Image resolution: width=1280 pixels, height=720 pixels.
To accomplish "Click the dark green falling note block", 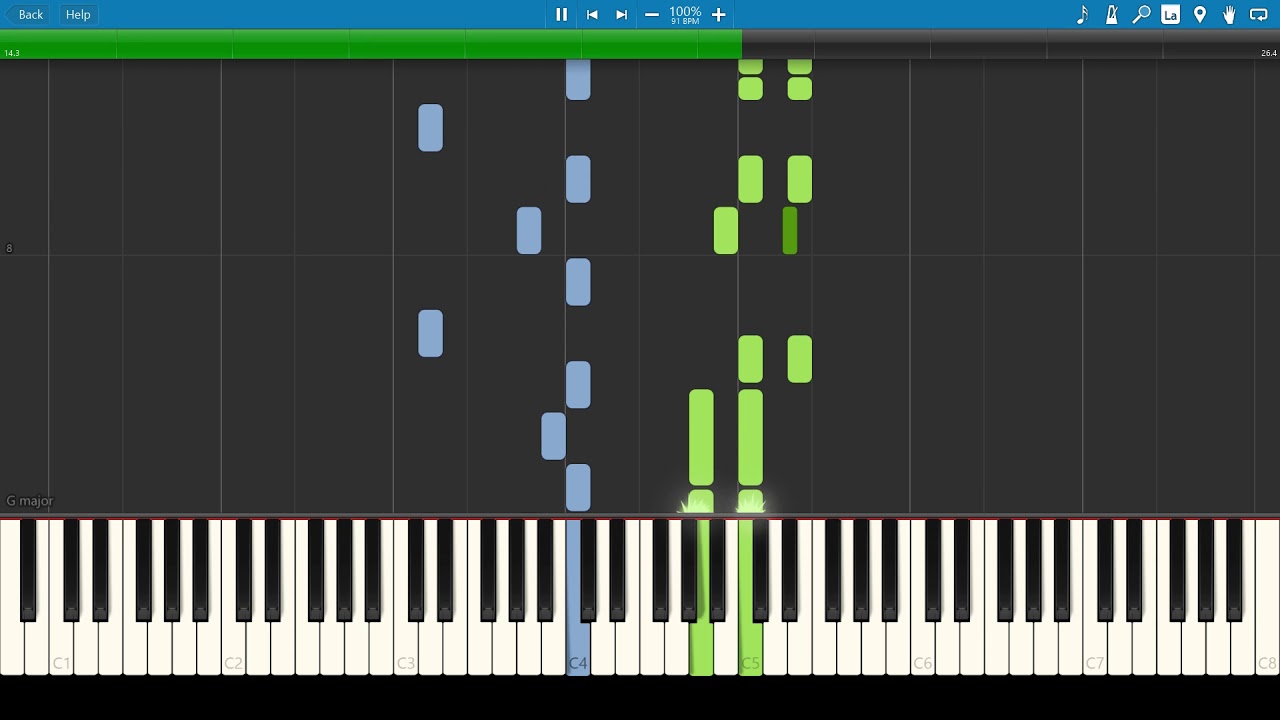I will point(790,230).
